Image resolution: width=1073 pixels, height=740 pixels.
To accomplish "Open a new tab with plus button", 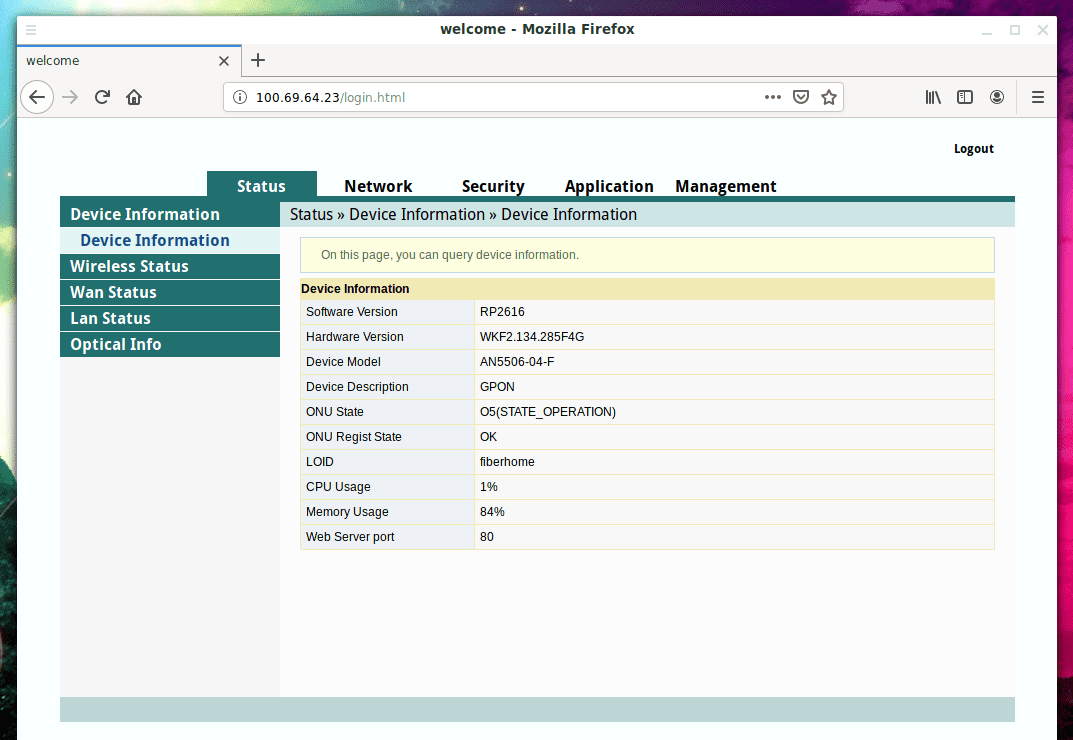I will coord(258,60).
